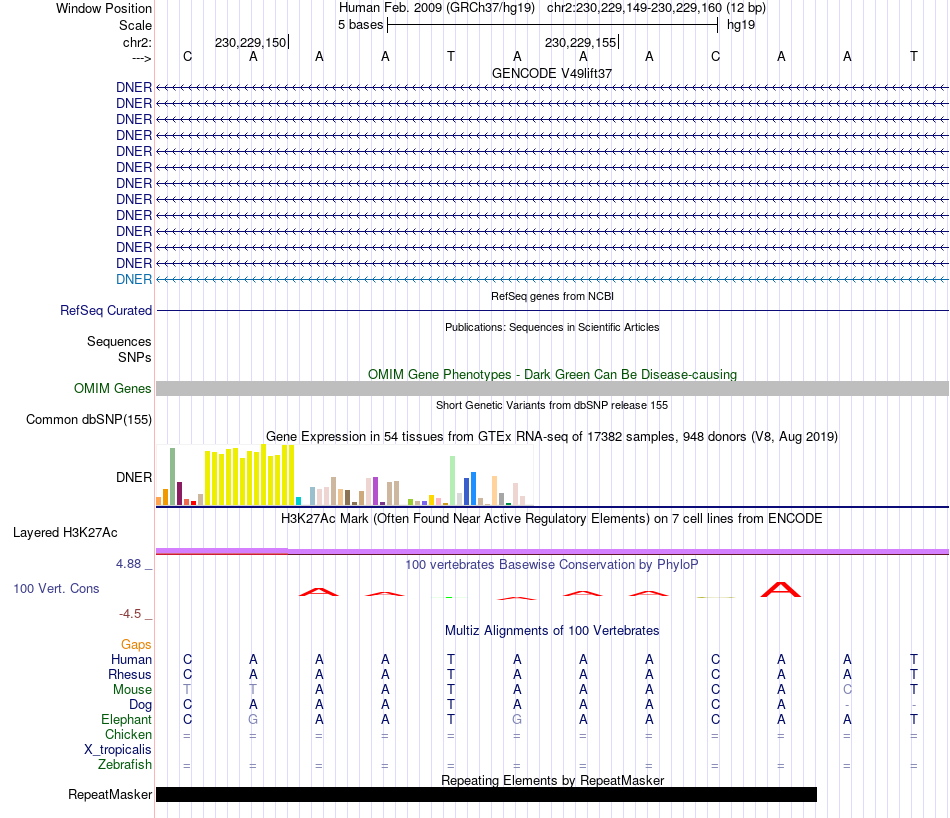The image size is (950, 818).
Task: Click the black RepeatMasker element bar
Action: 487,794
